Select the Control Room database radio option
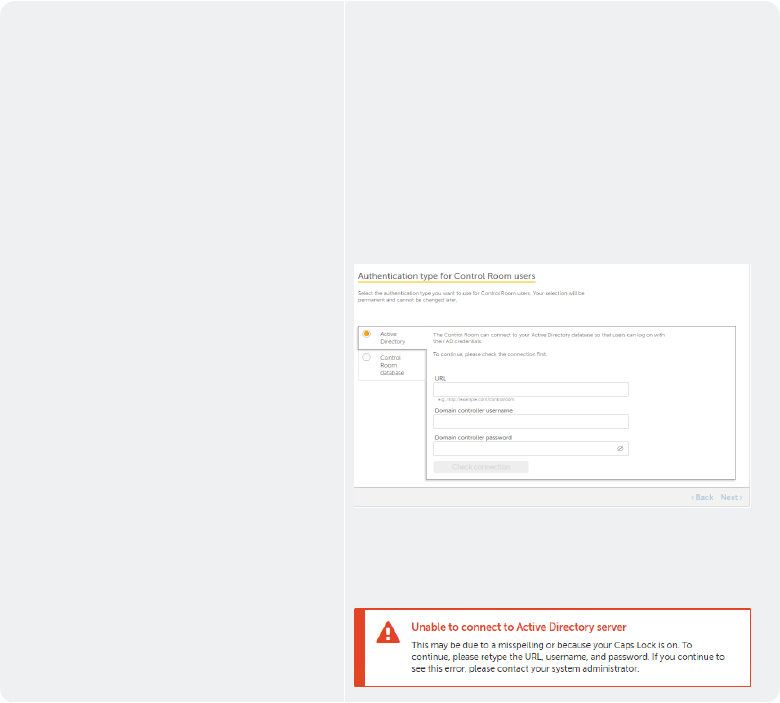Viewport: 780px width, 703px height. click(367, 357)
